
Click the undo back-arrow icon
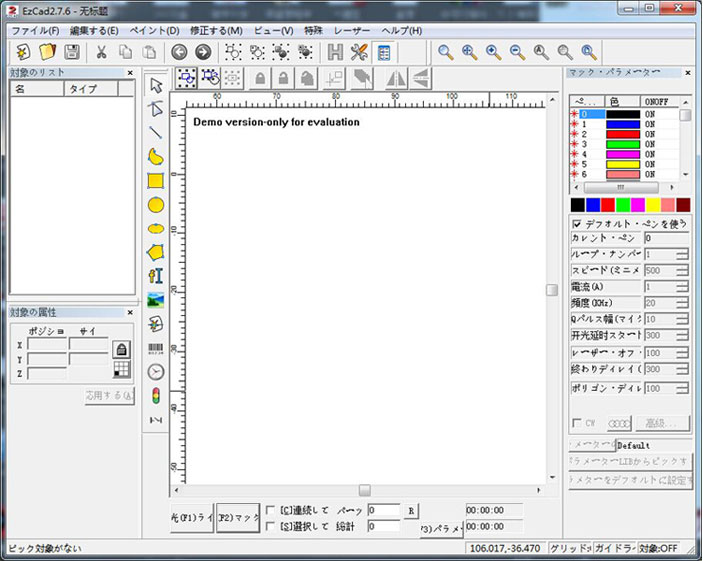pyautogui.click(x=179, y=52)
